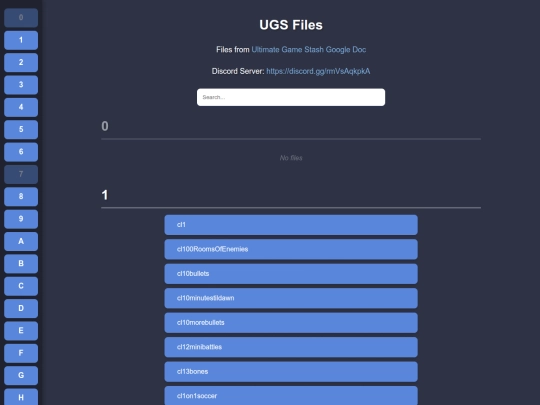Viewport: 540px width, 405px height.
Task: Jump to section 1 in sidebar
Action: point(21,40)
